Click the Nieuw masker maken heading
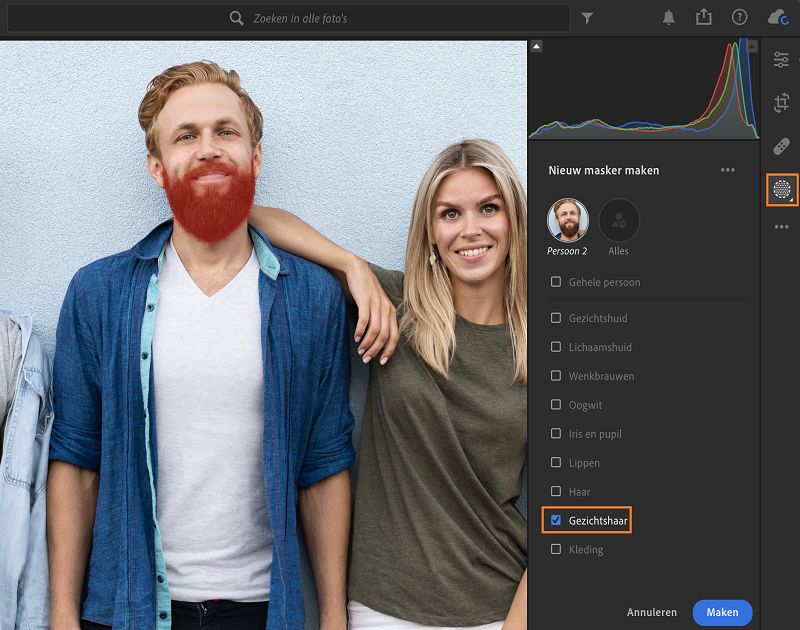Image resolution: width=800 pixels, height=630 pixels. pyautogui.click(x=604, y=170)
